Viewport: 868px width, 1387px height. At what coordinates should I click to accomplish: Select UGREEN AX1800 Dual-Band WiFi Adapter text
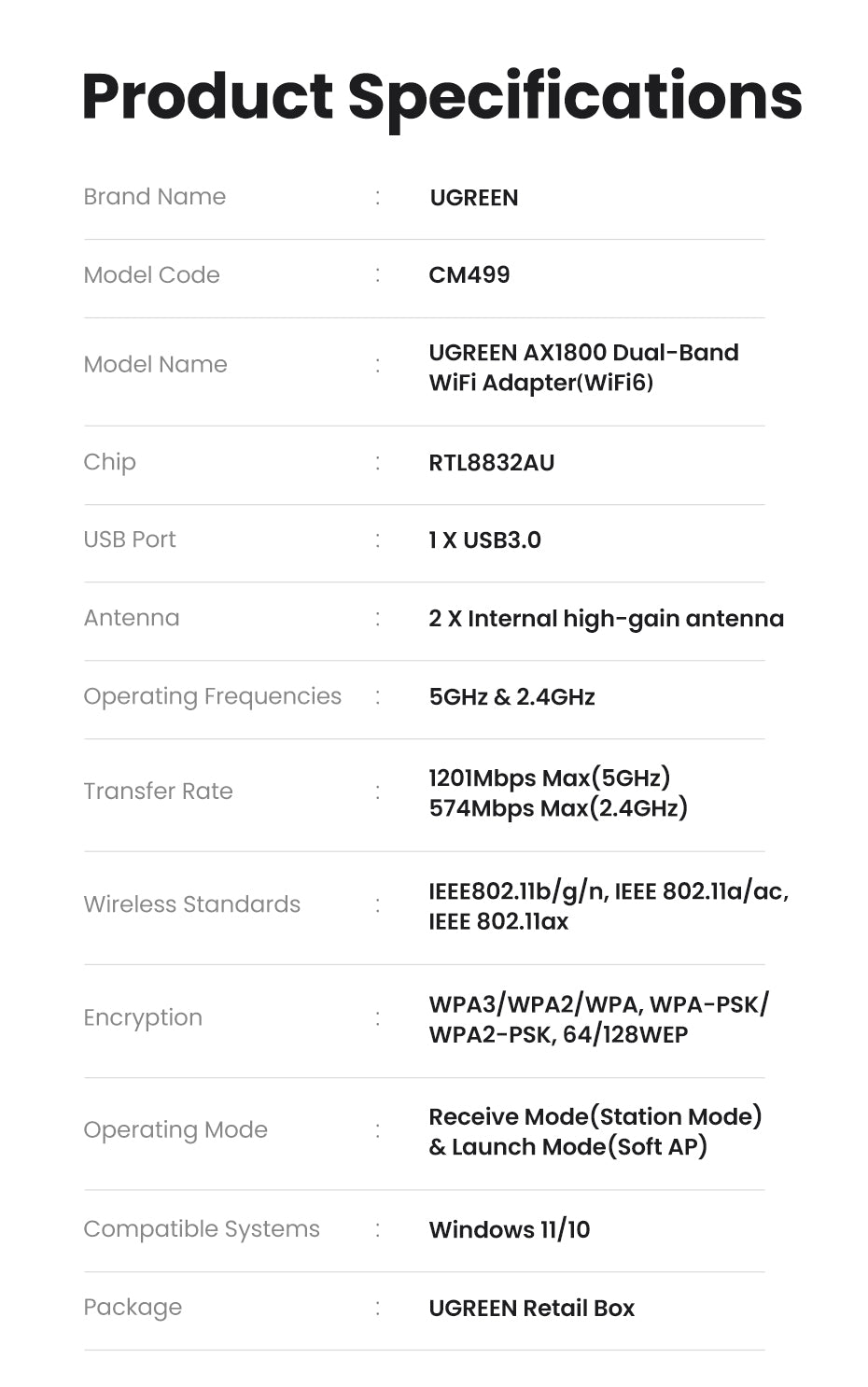[582, 367]
